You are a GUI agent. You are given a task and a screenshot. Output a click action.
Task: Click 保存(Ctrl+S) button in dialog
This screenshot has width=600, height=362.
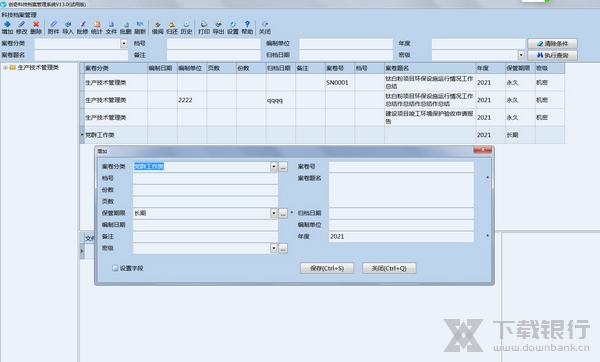tap(327, 268)
